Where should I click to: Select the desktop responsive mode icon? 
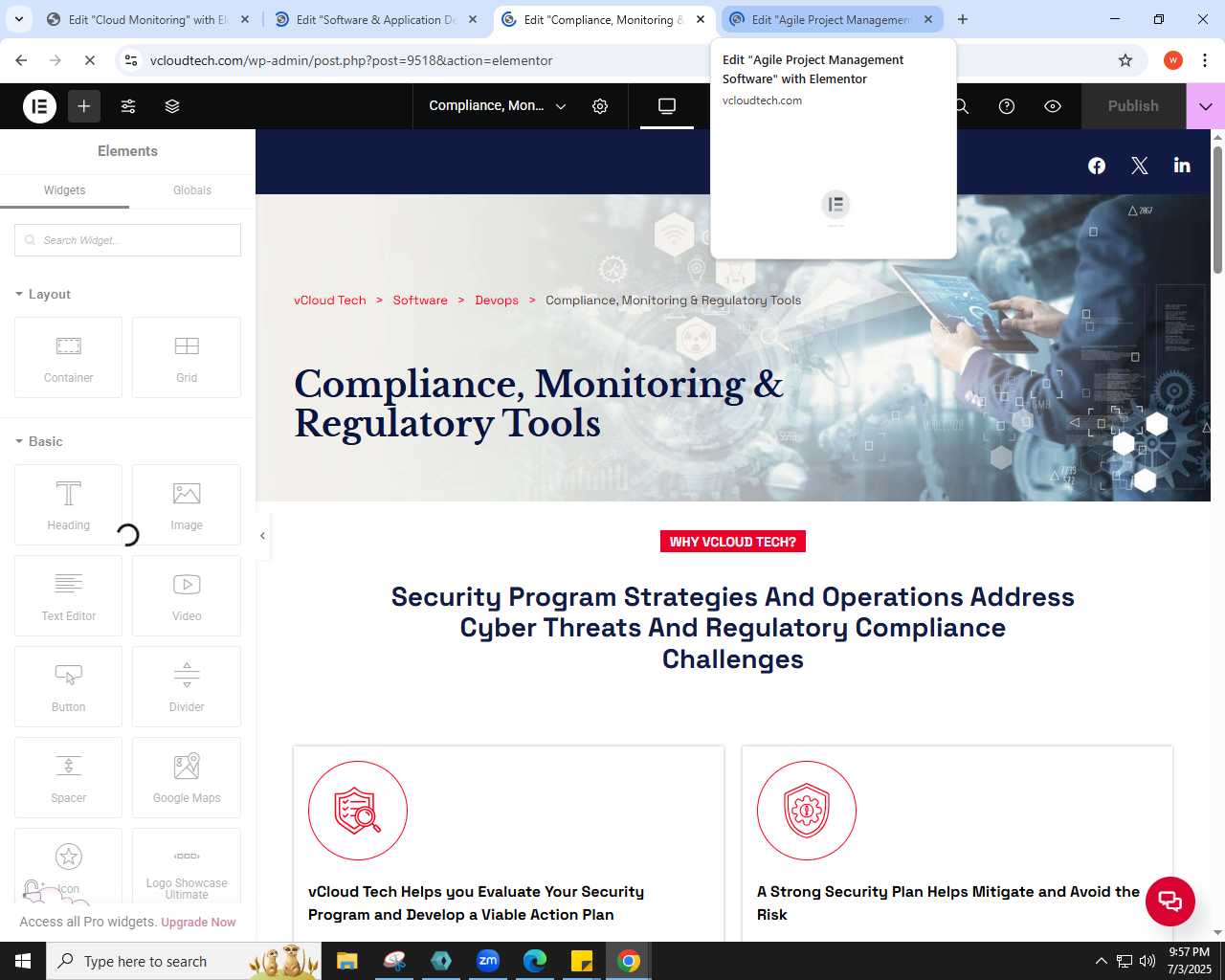point(667,106)
